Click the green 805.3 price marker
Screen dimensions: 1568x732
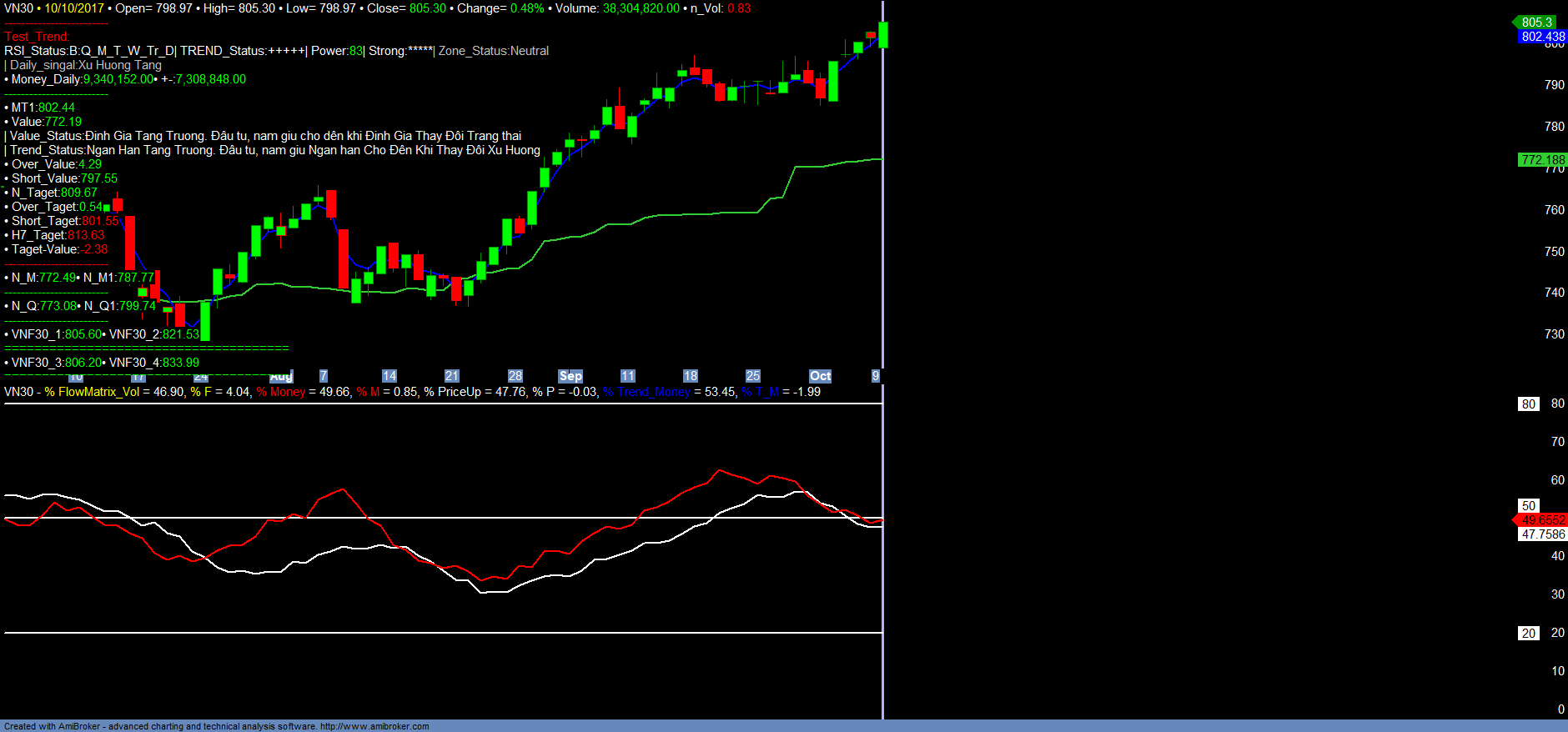(1536, 23)
